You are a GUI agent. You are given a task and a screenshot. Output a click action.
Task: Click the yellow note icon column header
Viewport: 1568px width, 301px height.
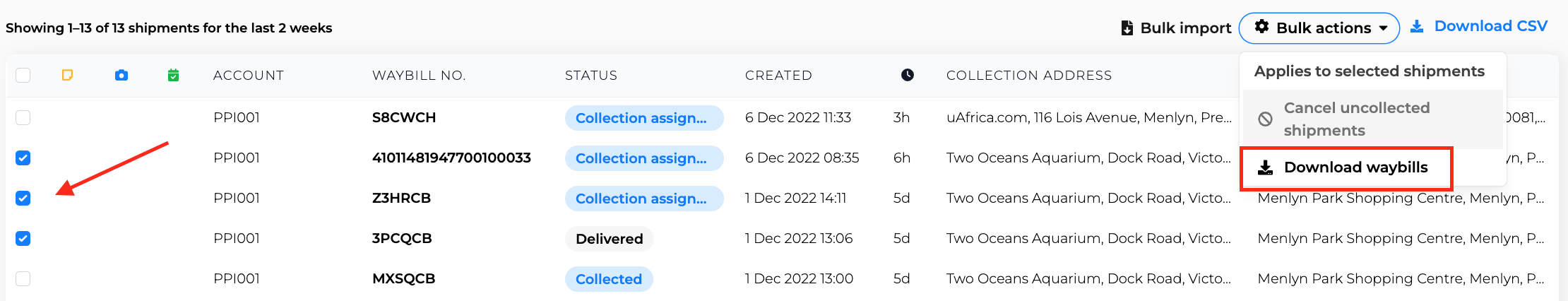point(68,75)
